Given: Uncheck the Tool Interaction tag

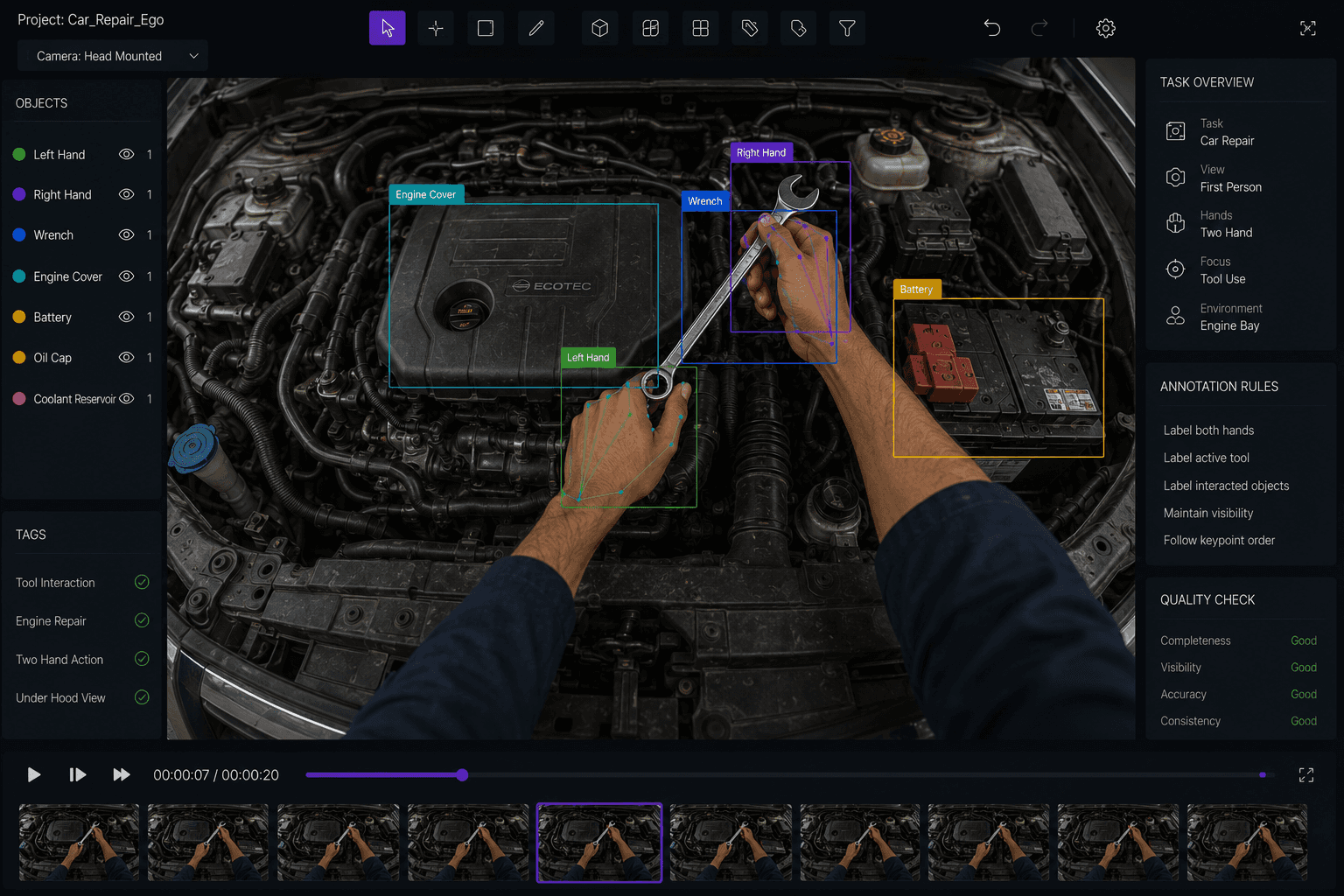Looking at the screenshot, I should pyautogui.click(x=142, y=582).
